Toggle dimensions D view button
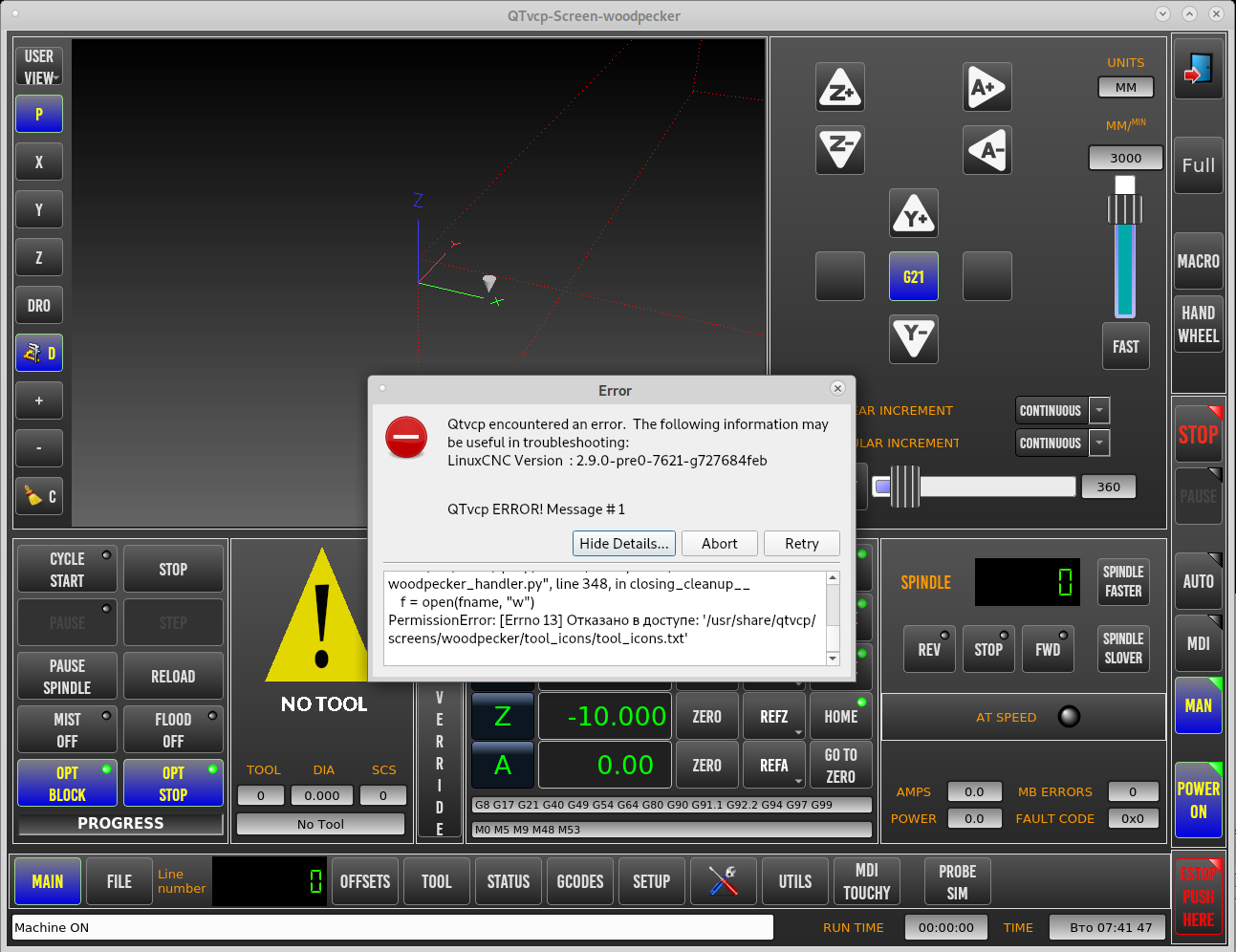 [x=39, y=353]
